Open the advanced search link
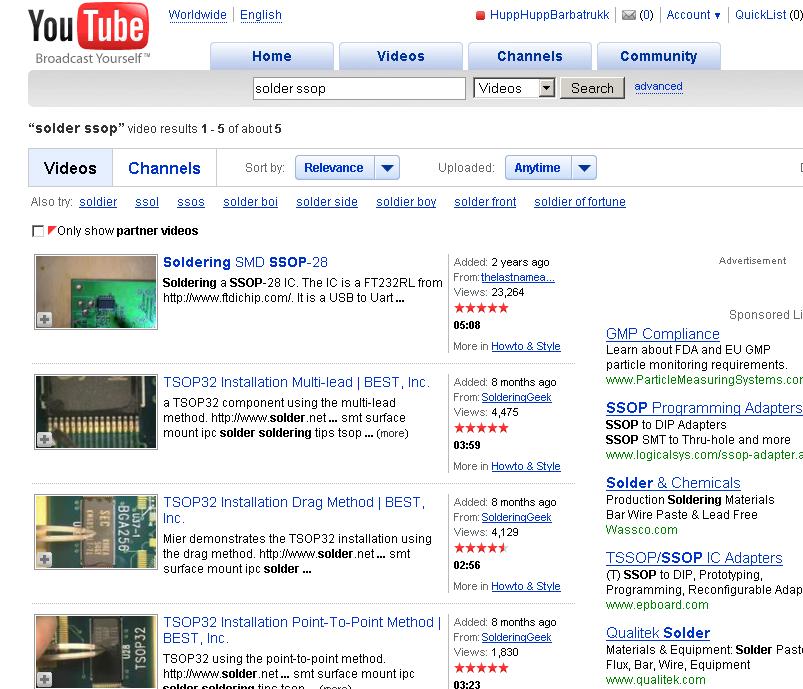Screen dimensions: 803x689 658,86
